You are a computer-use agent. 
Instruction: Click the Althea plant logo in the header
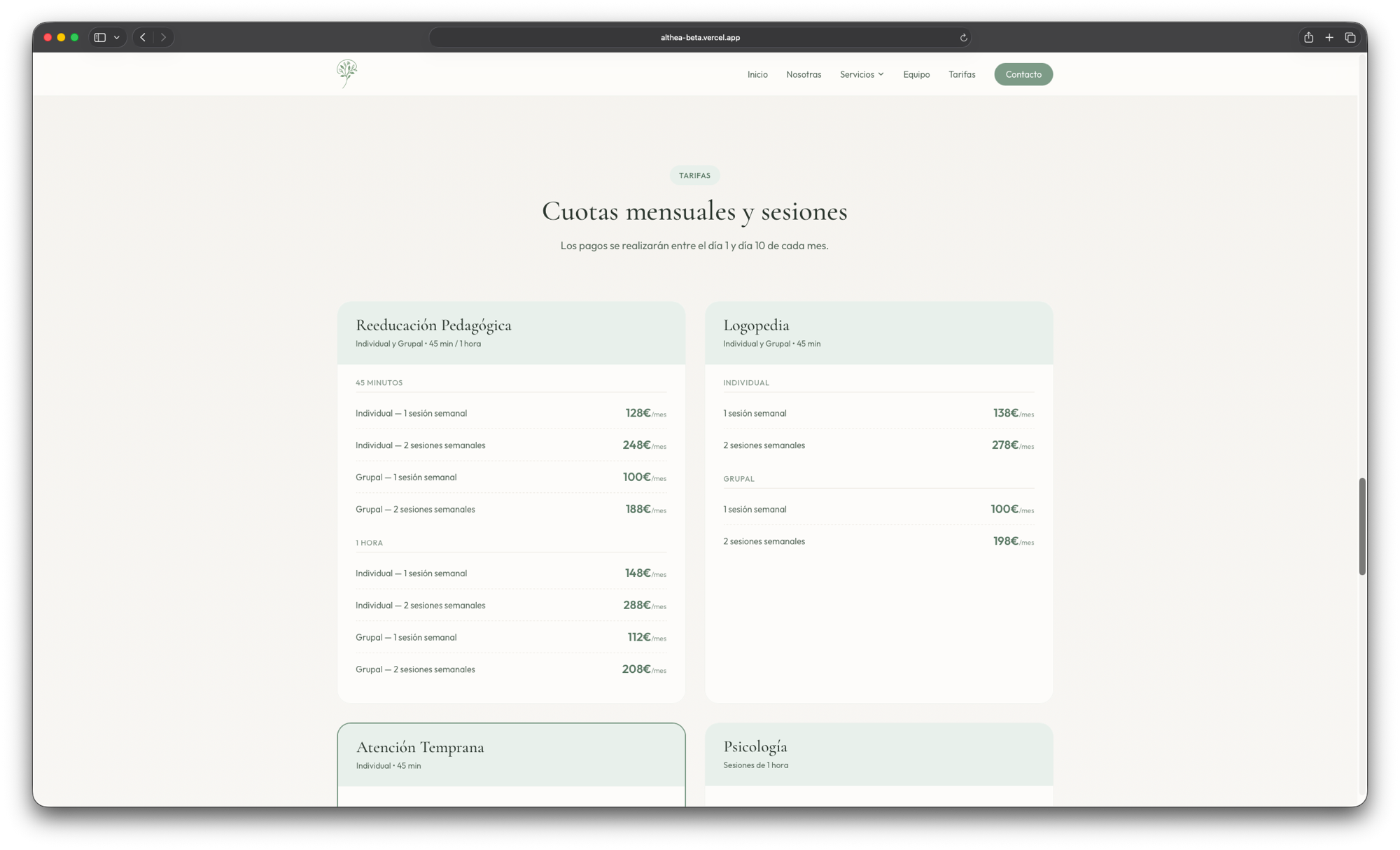click(x=346, y=73)
